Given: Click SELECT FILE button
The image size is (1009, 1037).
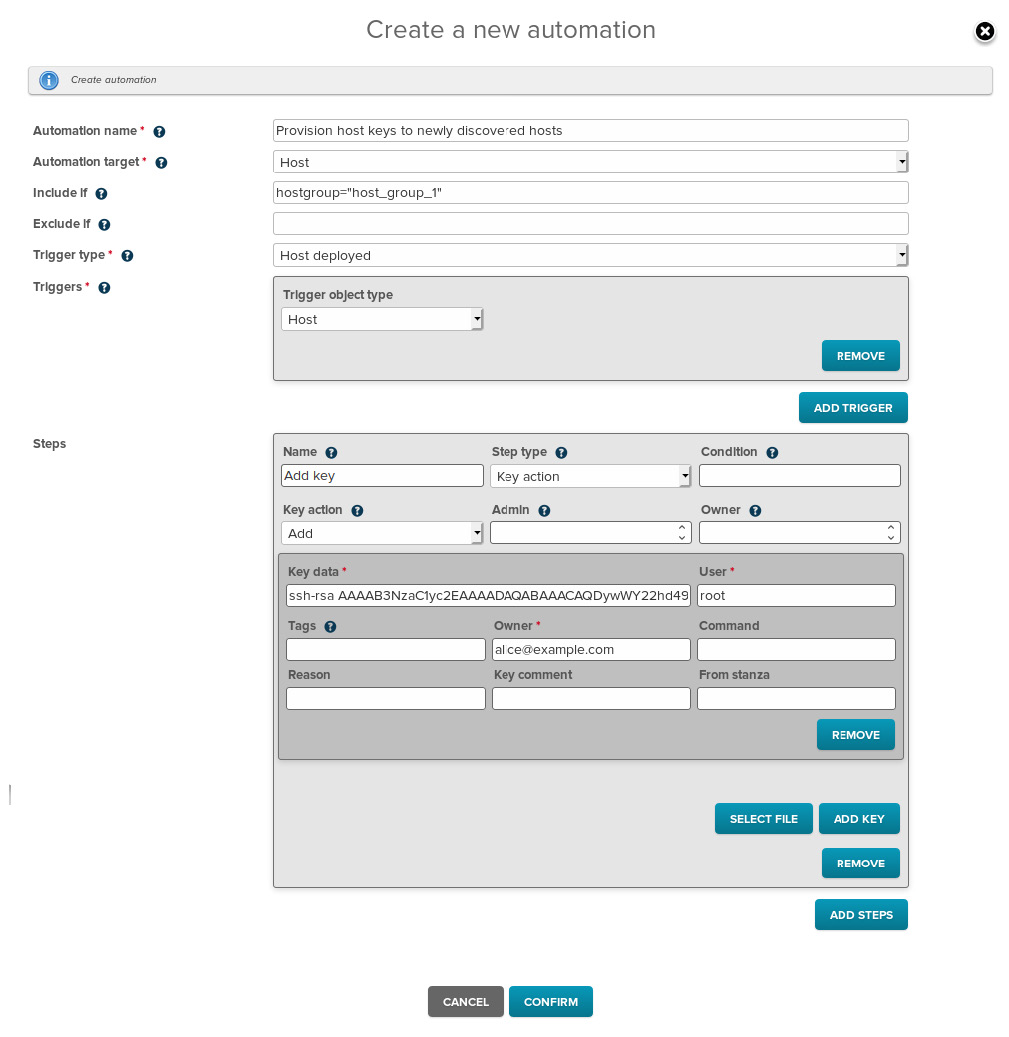Looking at the screenshot, I should click(x=764, y=819).
